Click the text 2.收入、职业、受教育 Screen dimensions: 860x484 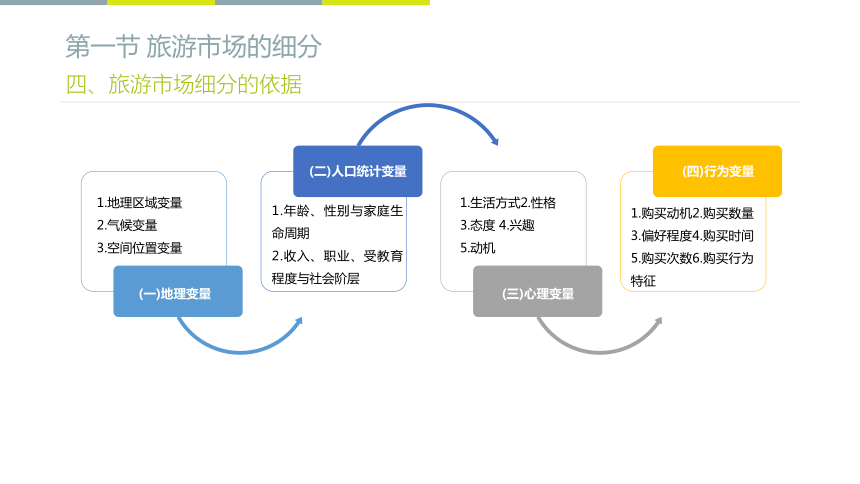(x=337, y=256)
